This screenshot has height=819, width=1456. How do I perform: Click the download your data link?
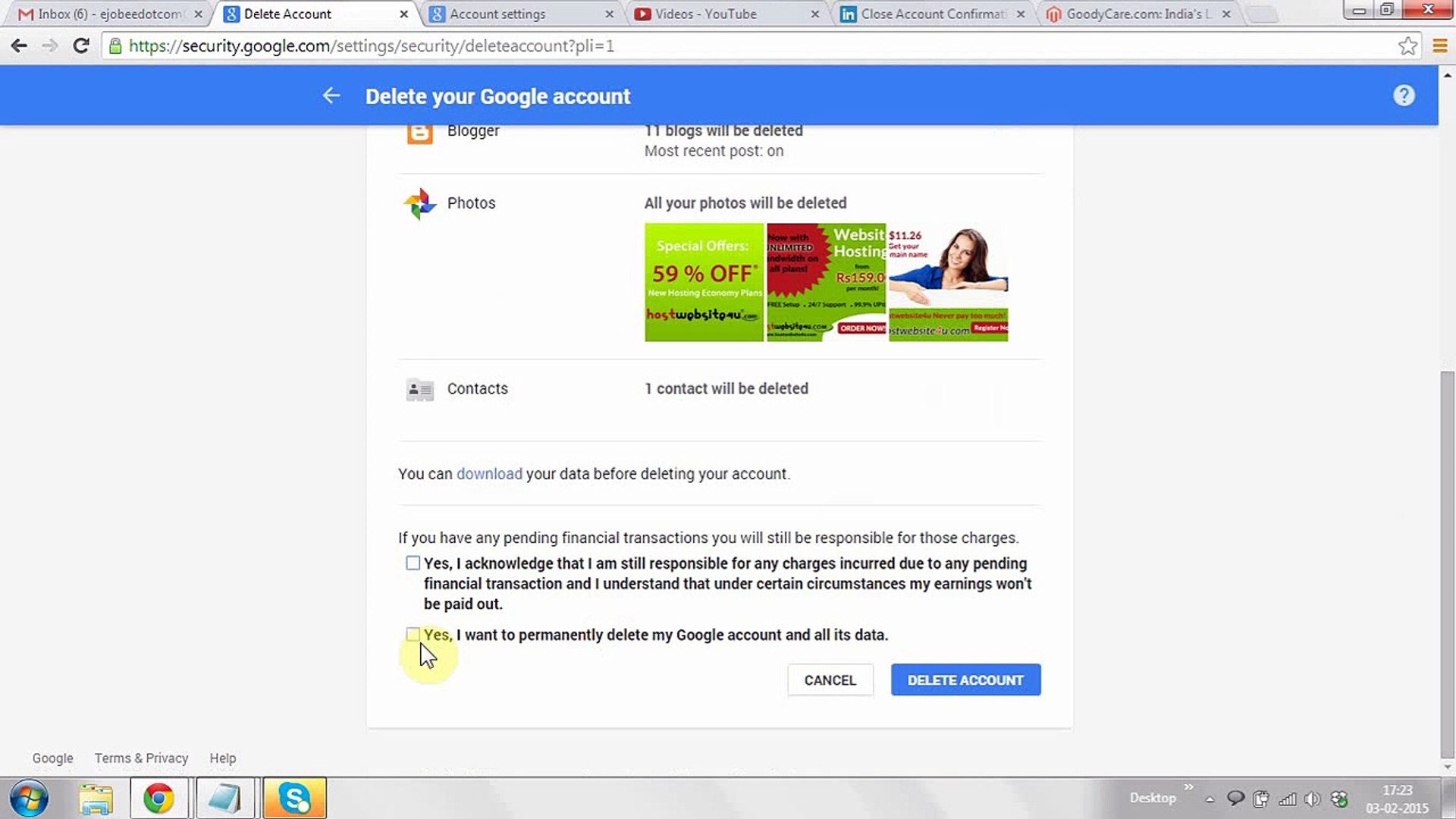[x=489, y=473]
